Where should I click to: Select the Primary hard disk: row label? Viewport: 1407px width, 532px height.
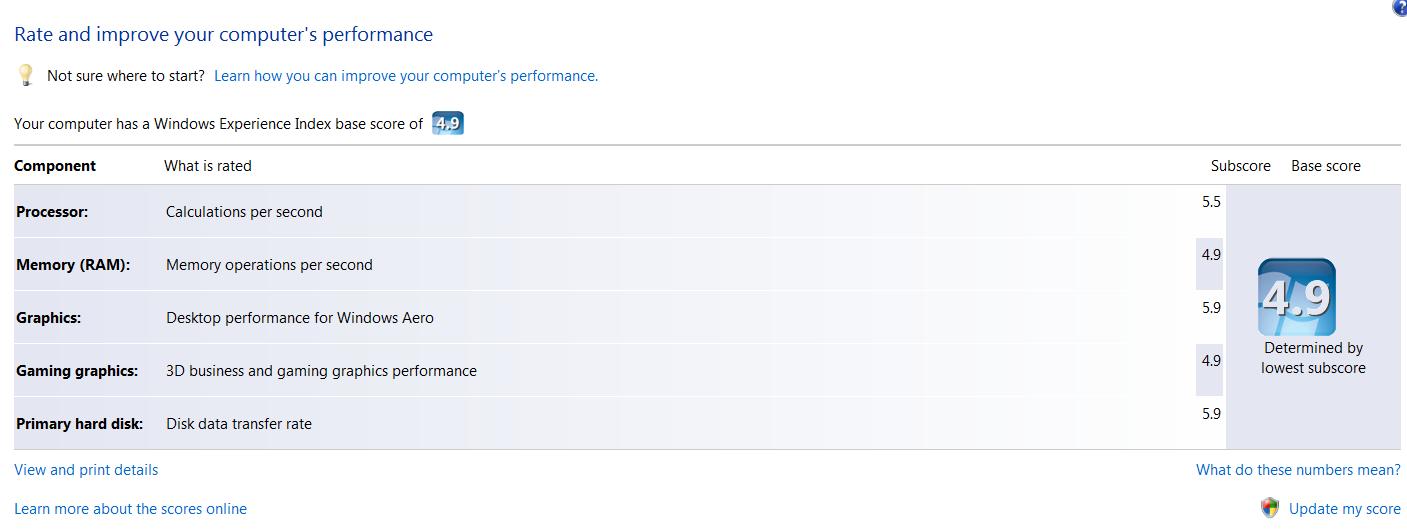(80, 424)
